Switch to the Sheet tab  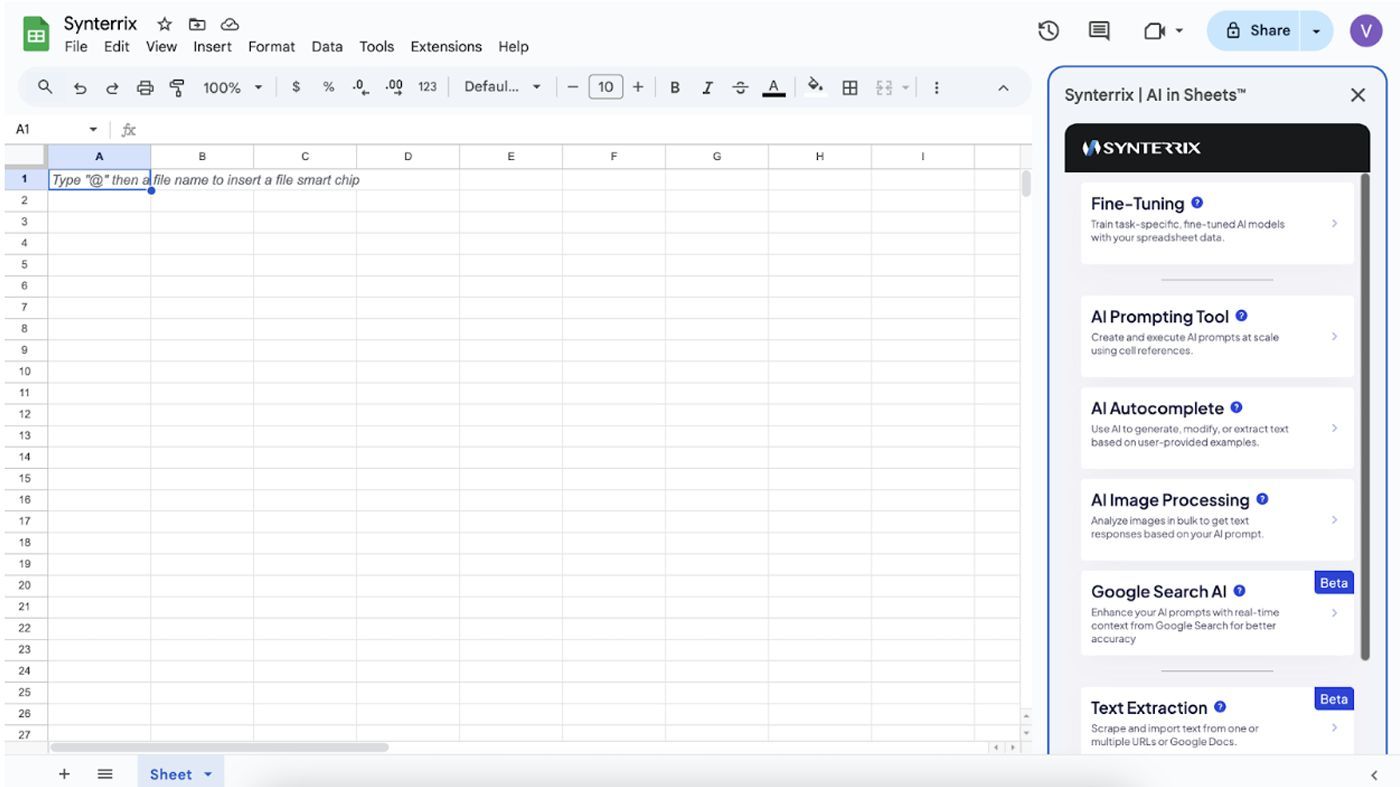click(x=171, y=774)
